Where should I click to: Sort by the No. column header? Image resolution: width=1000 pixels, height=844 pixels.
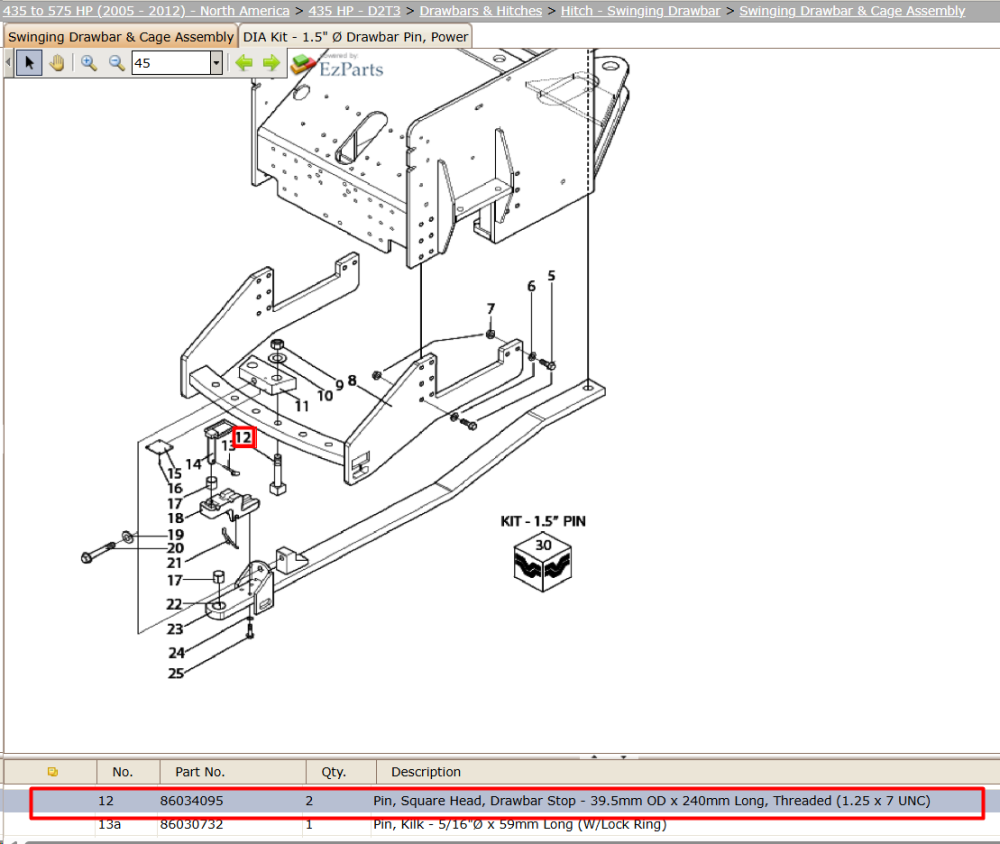(122, 772)
